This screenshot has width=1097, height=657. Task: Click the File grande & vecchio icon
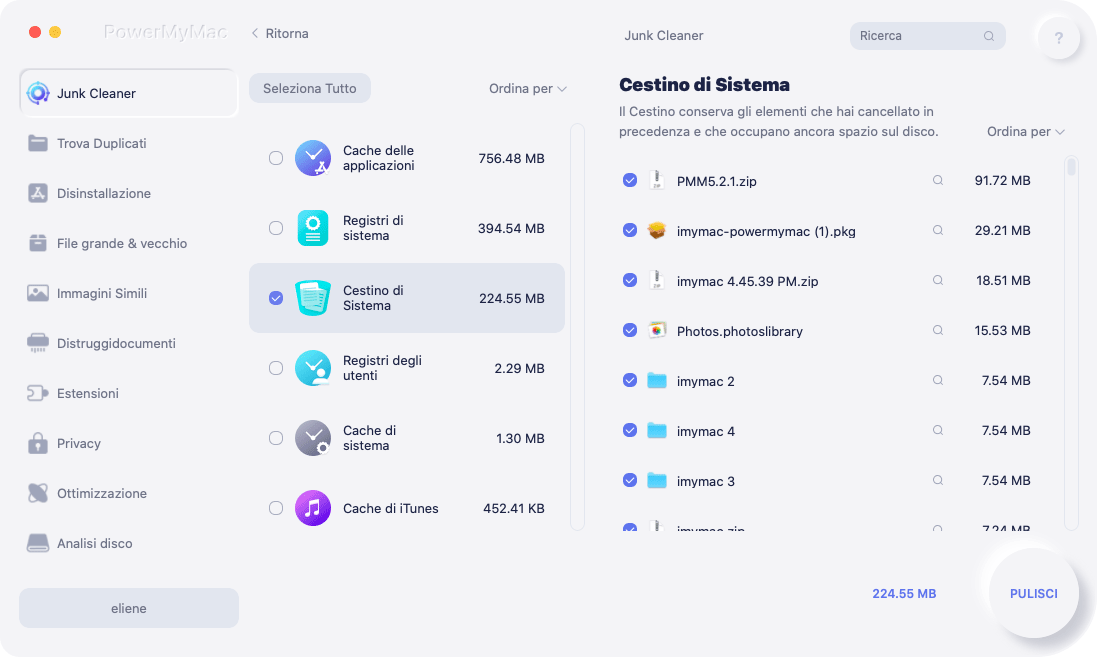[x=38, y=243]
